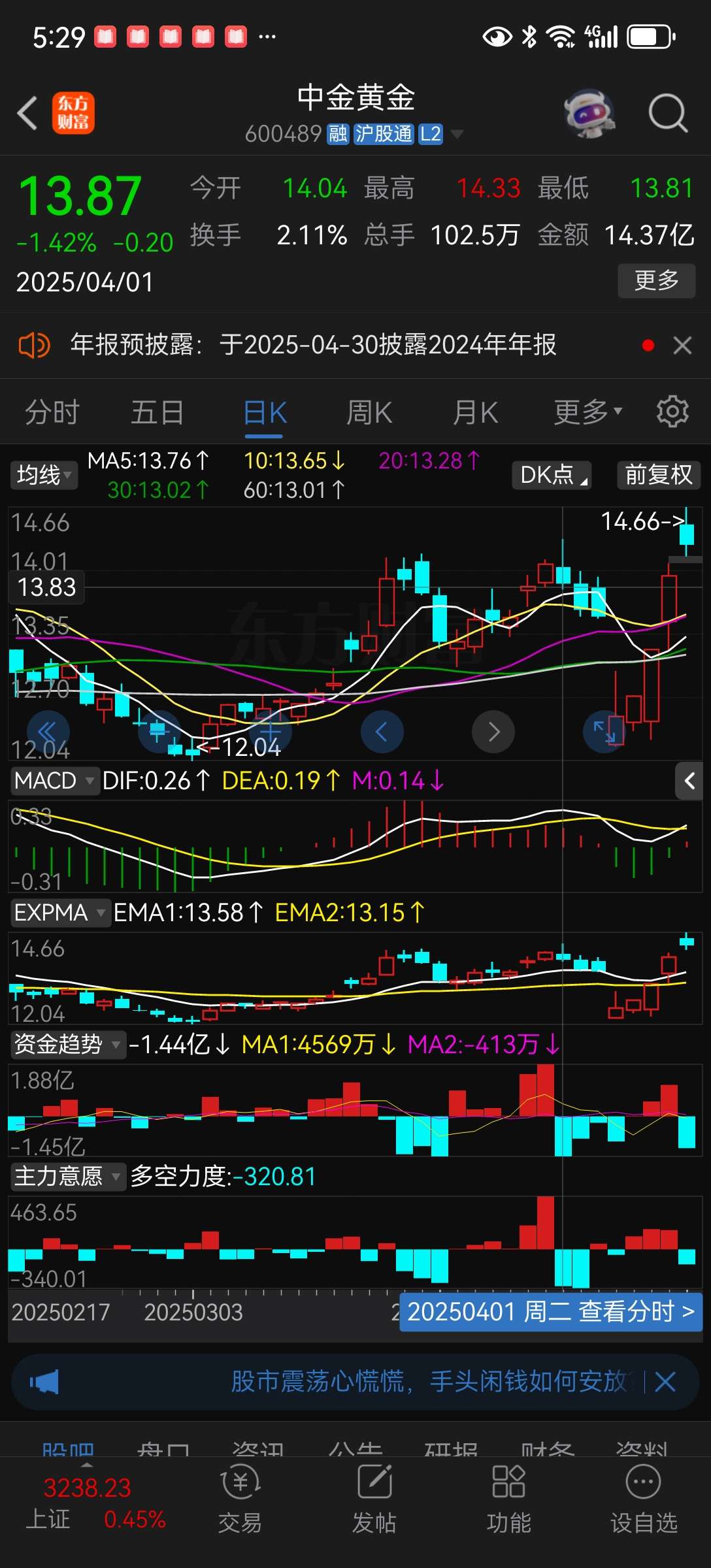Image resolution: width=711 pixels, height=1568 pixels.
Task: Tap battery indicator in status bar
Action: tap(652, 37)
